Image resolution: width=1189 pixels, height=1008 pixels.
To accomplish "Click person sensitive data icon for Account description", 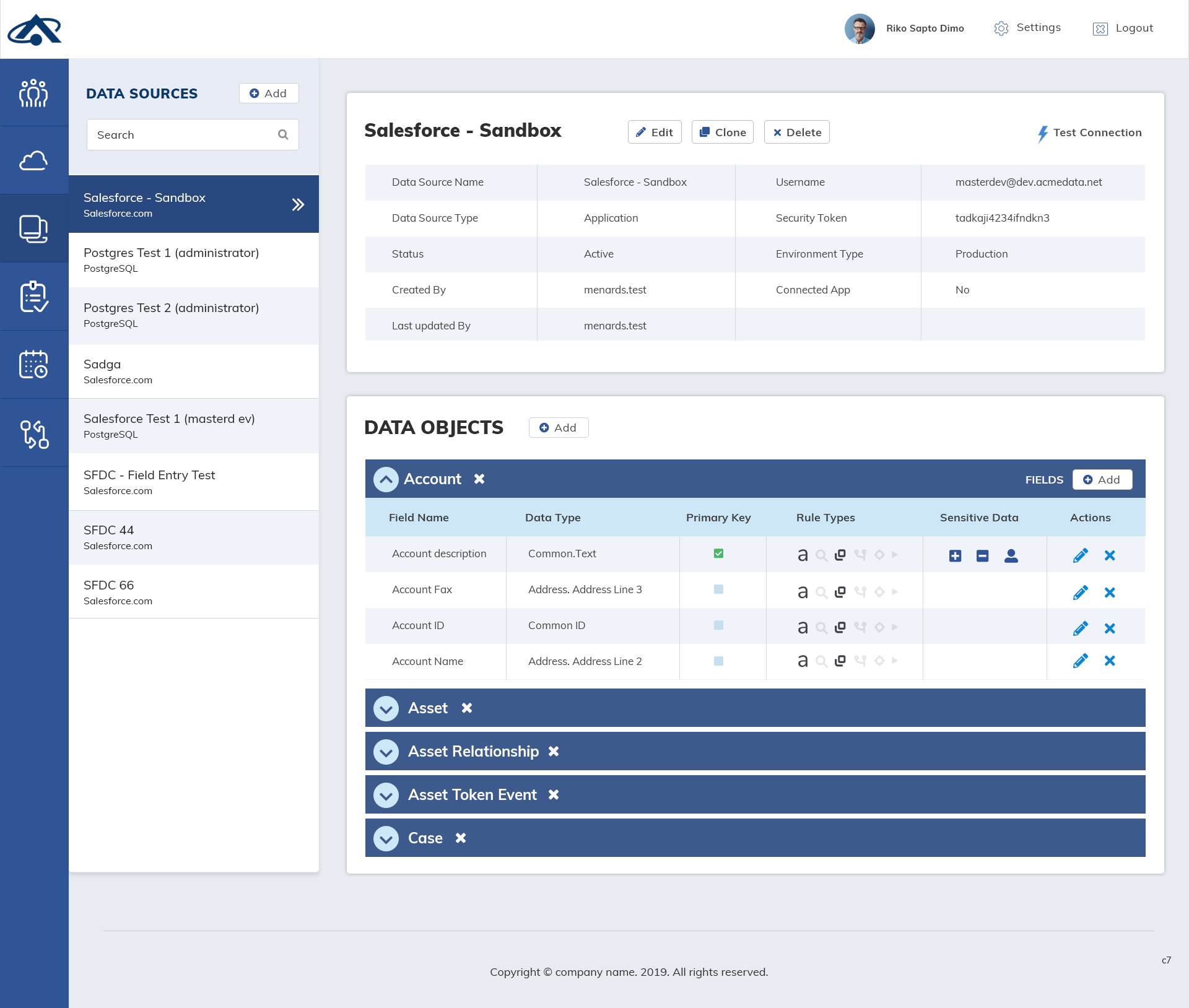I will (x=1011, y=556).
